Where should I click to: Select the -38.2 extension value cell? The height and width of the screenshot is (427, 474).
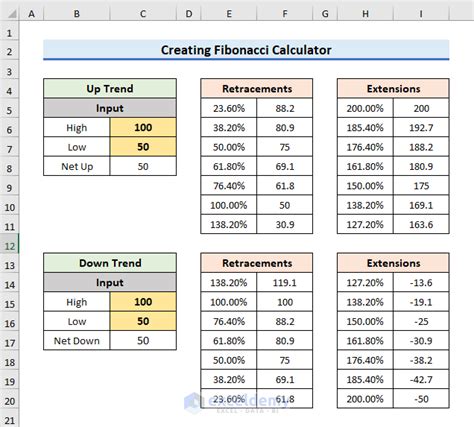coord(421,360)
